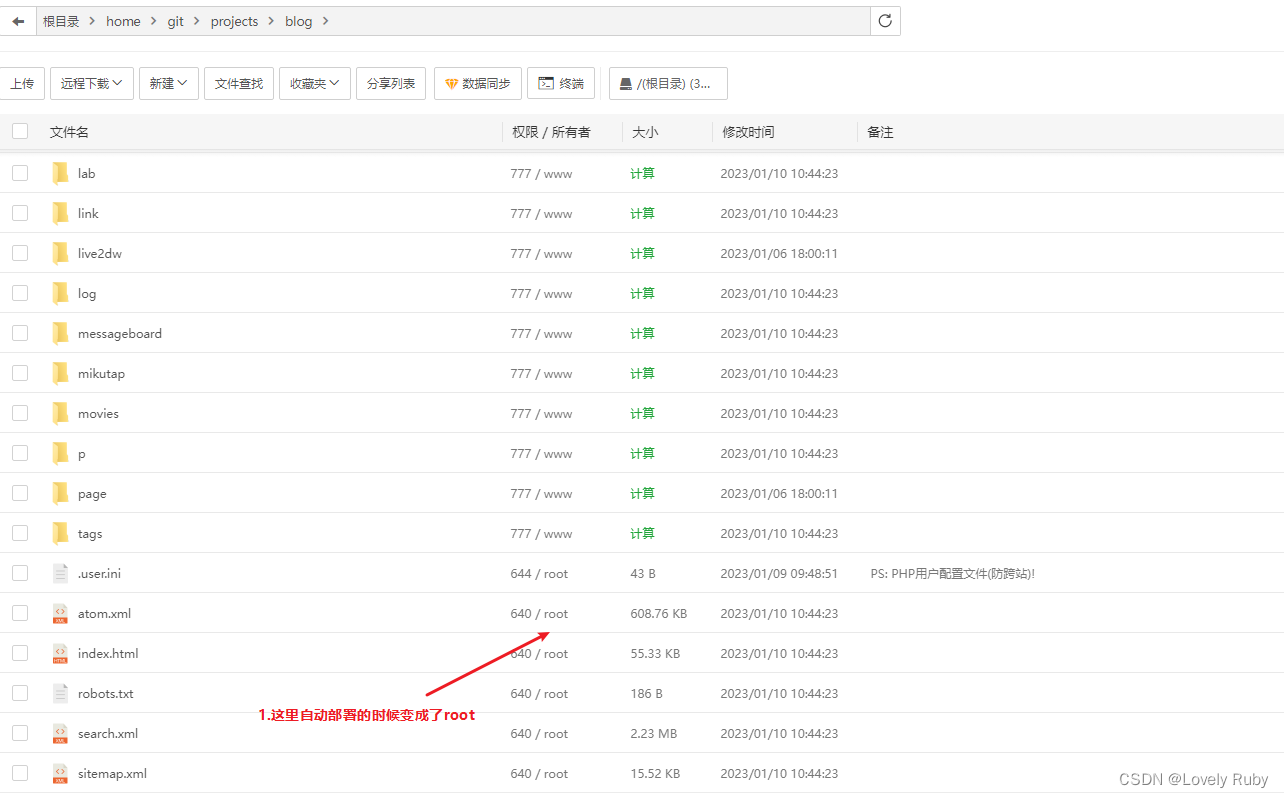Check the box for the link folder
Screen dimensions: 1284x798
[x=20, y=213]
